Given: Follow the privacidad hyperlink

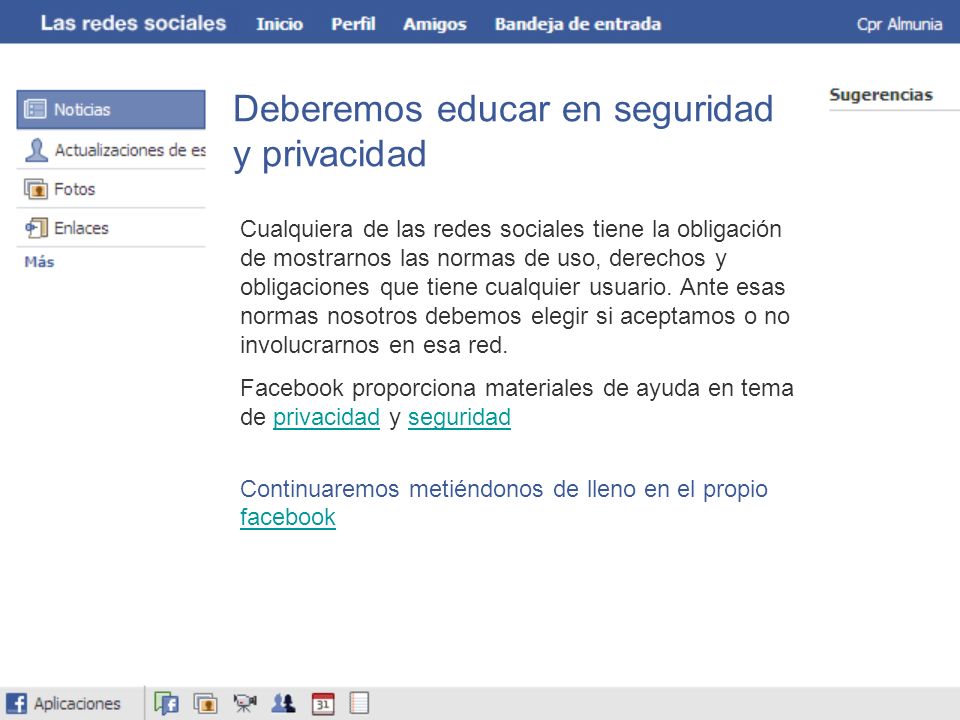Looking at the screenshot, I should pyautogui.click(x=326, y=417).
